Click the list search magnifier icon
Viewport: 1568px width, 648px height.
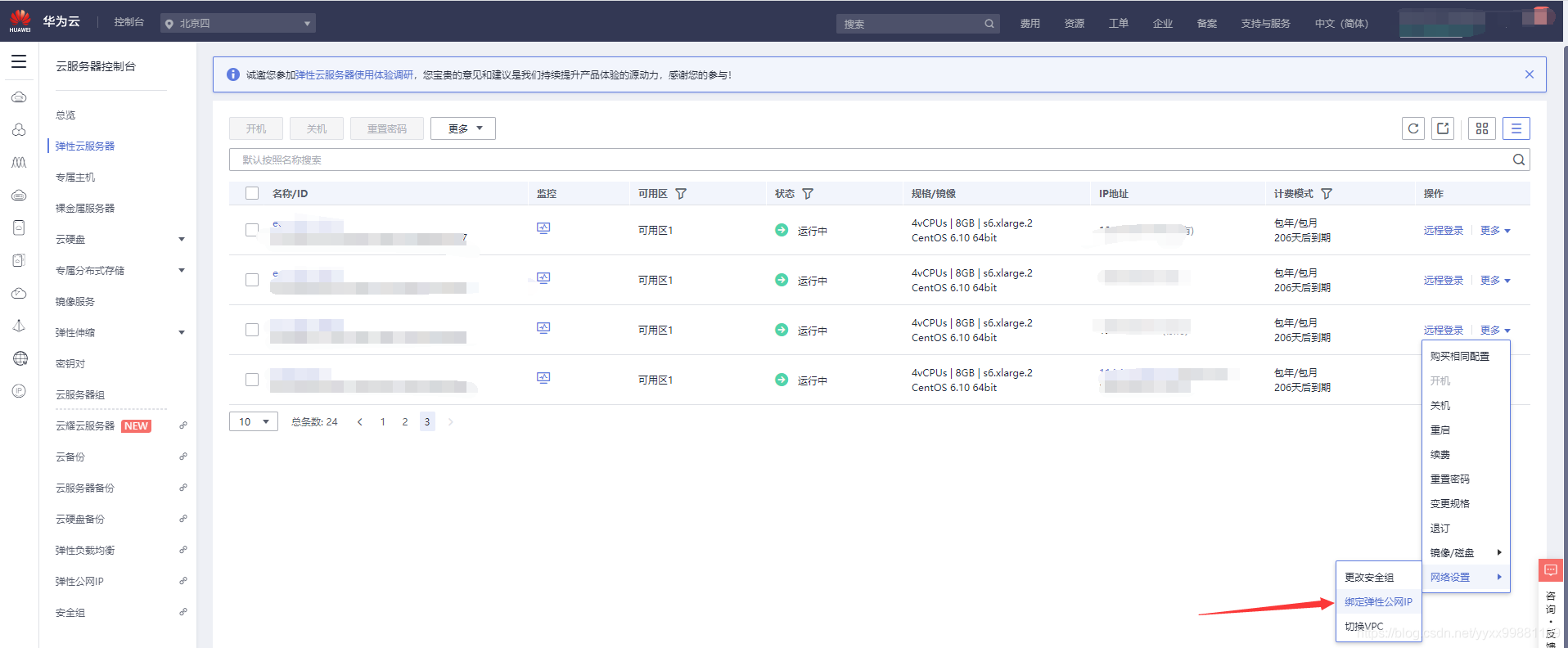(x=1519, y=160)
